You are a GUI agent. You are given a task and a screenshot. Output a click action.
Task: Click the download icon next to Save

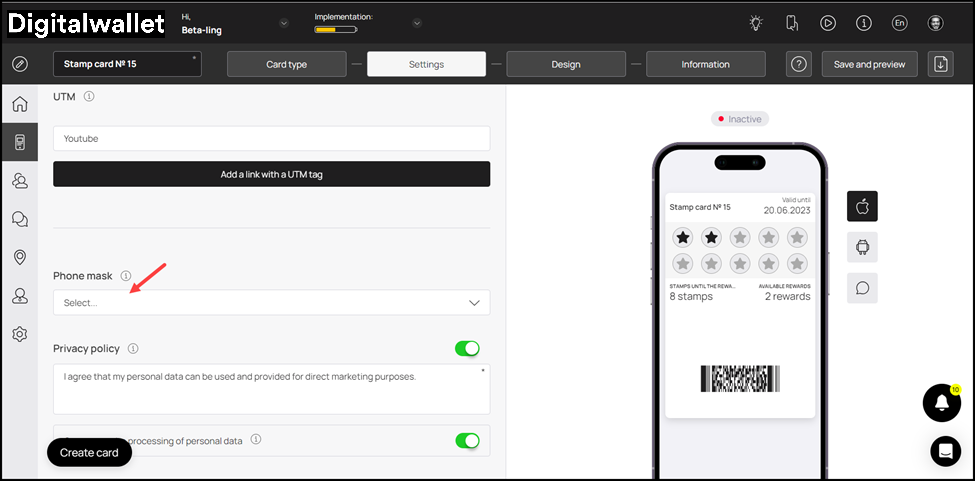940,64
